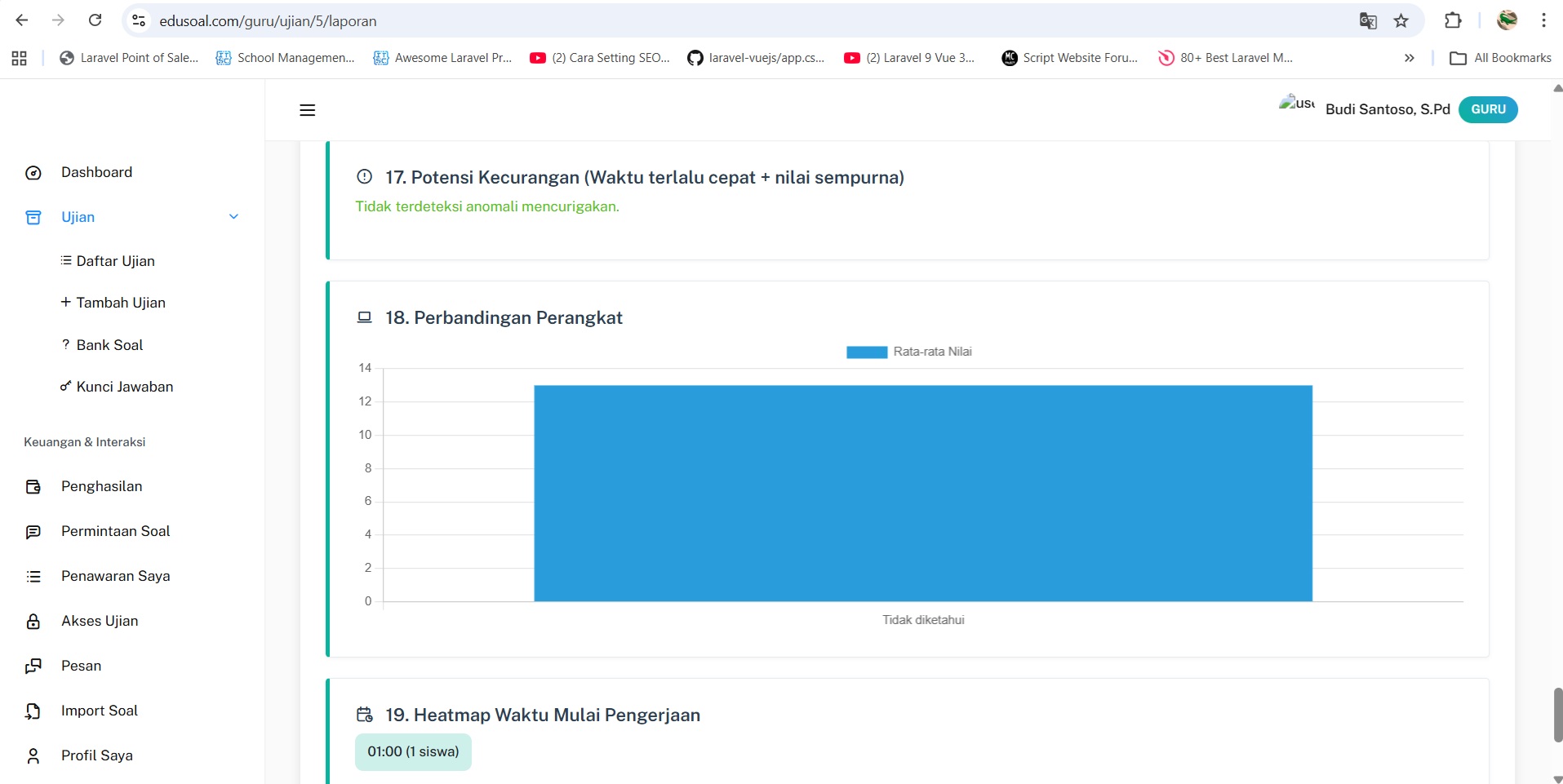
Task: Click the Akses Ujian lock icon
Action: (x=33, y=621)
